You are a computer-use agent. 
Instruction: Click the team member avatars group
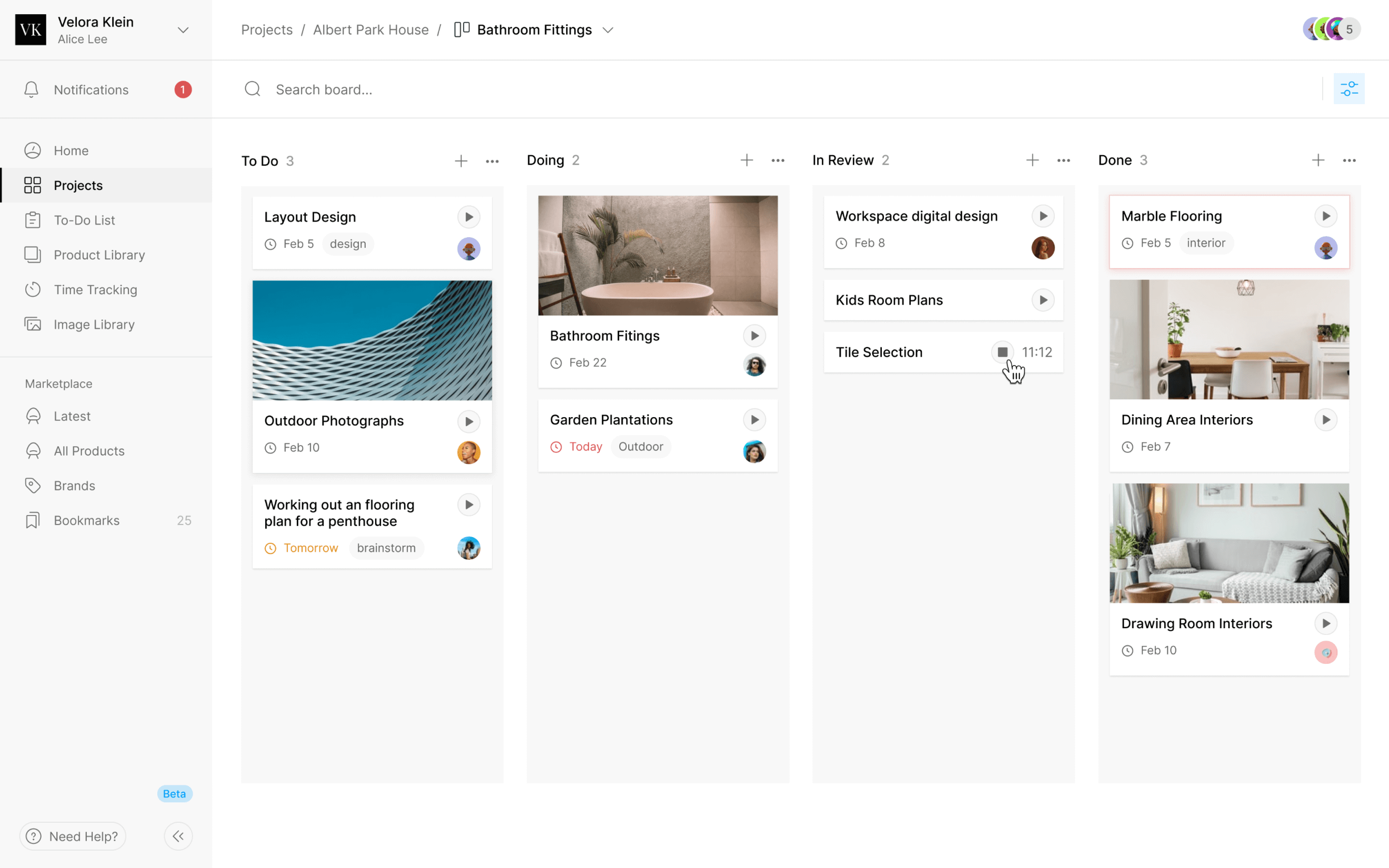tap(1331, 29)
